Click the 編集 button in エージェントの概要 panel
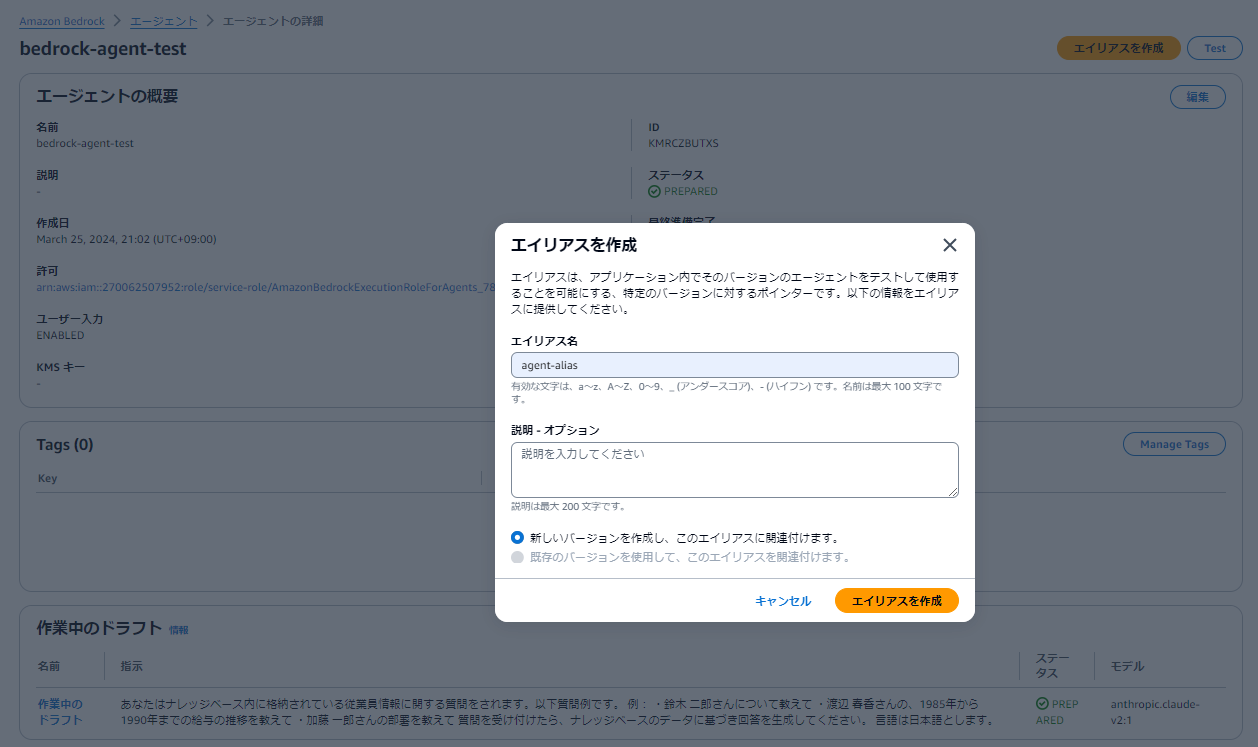This screenshot has height=747, width=1258. tap(1197, 96)
